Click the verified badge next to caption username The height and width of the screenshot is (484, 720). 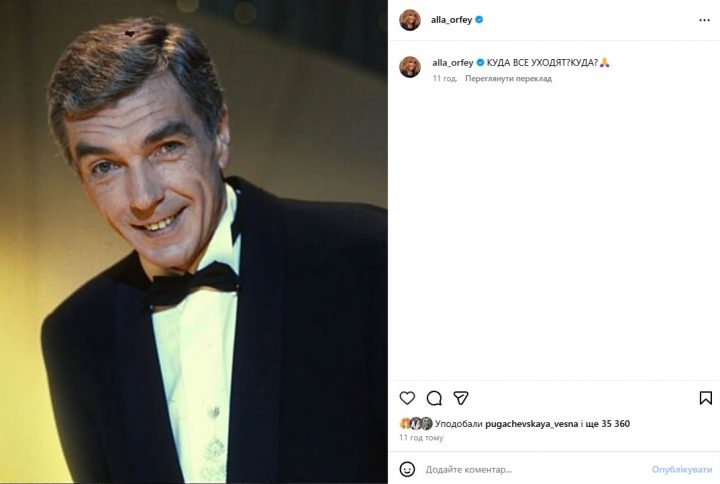coord(481,62)
